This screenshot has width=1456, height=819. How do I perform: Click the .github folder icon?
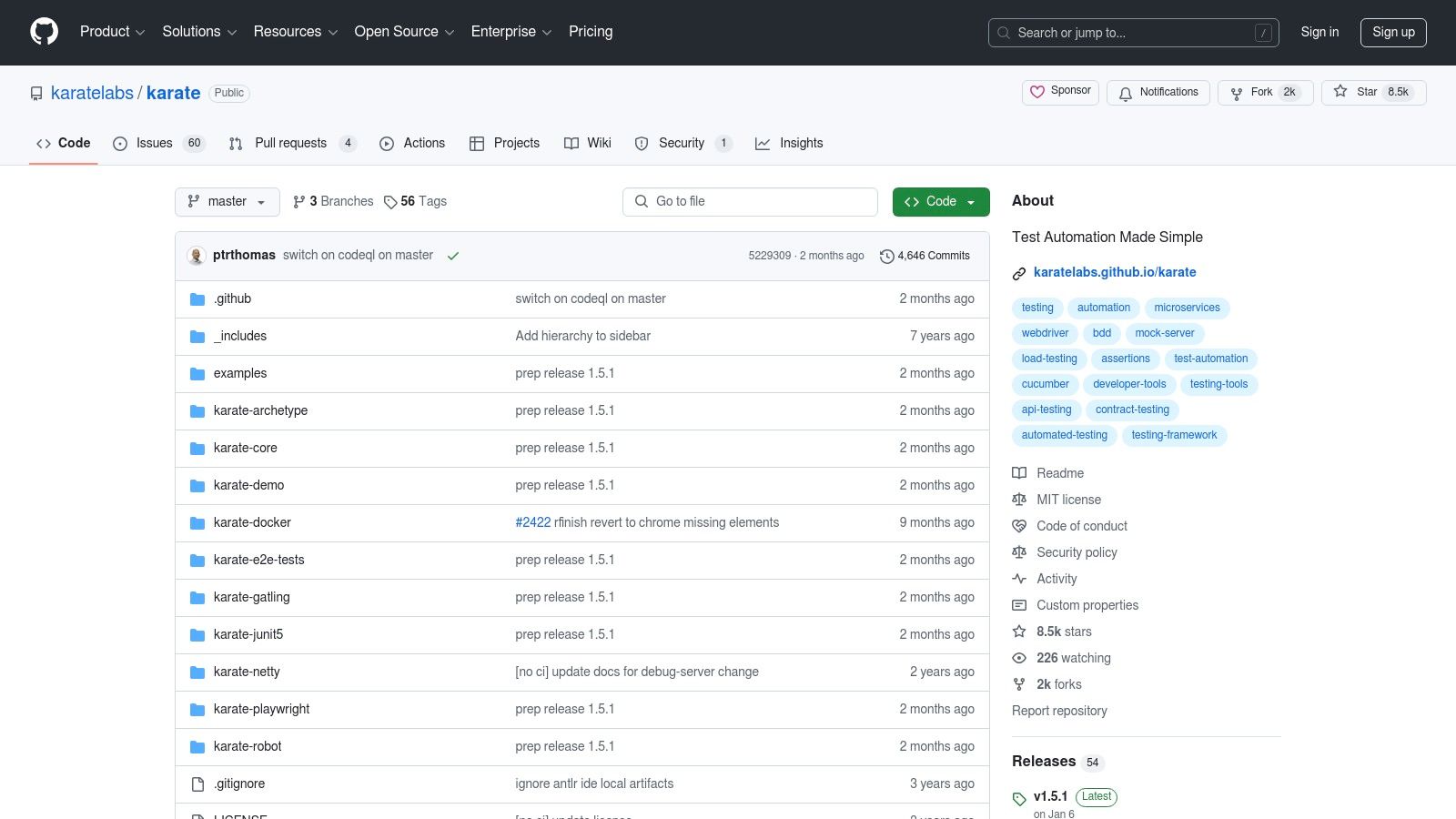pyautogui.click(x=197, y=299)
